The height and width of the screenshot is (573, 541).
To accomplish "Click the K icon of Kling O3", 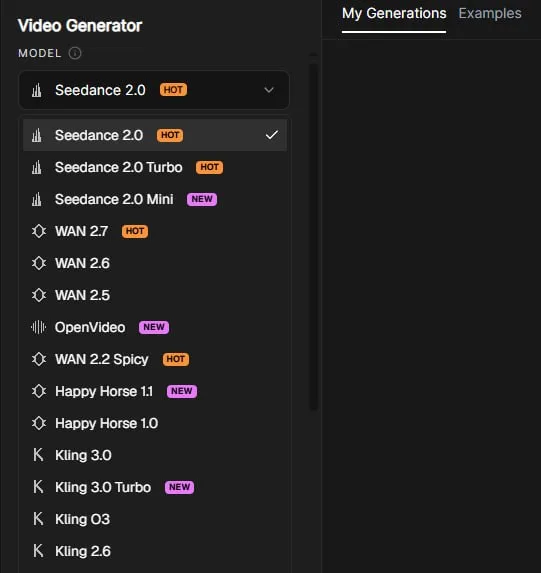I will [x=38, y=519].
